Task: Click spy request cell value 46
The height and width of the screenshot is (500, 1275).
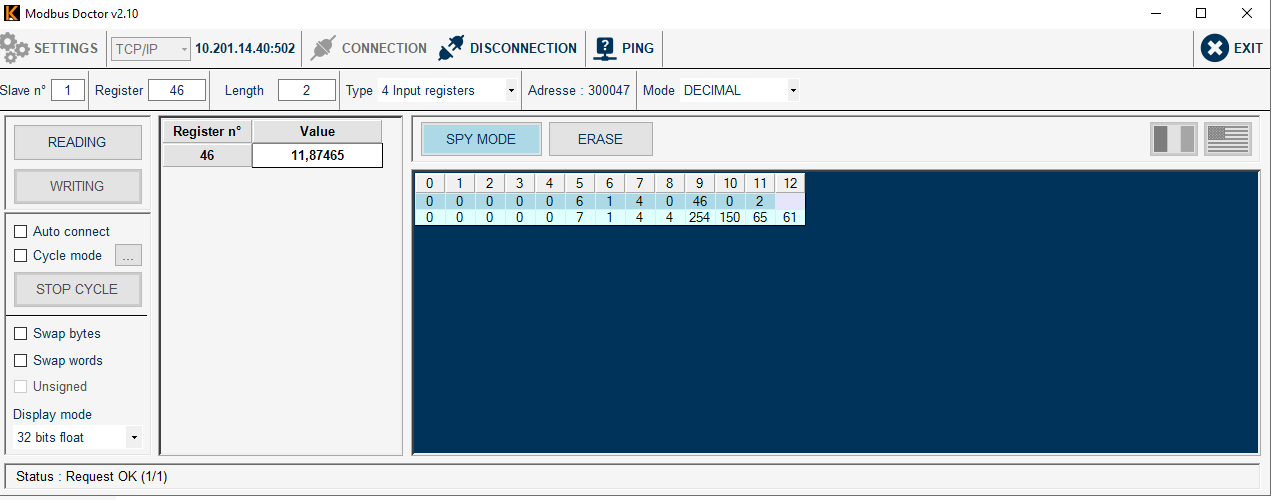Action: coord(699,201)
